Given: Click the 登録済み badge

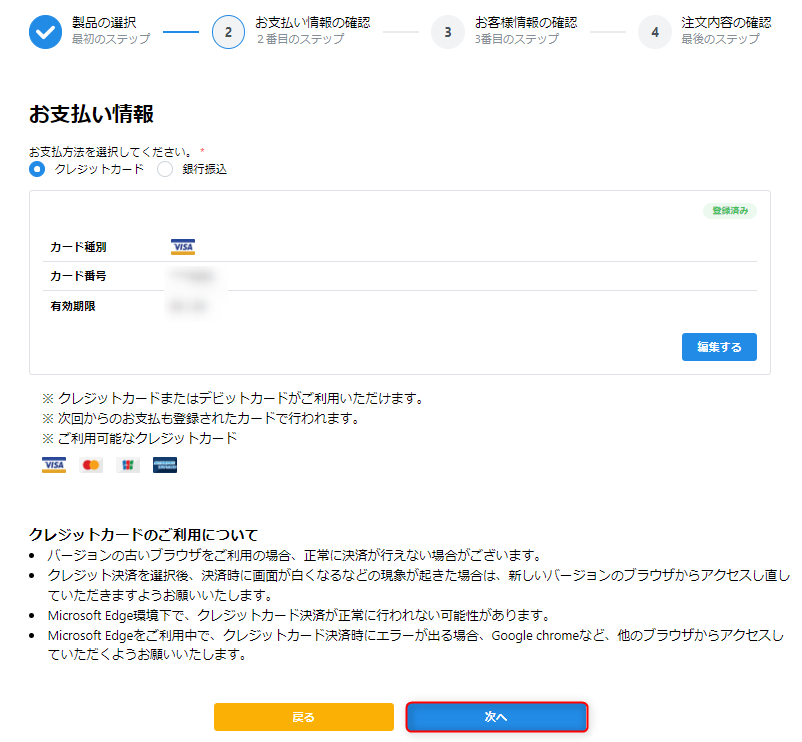Looking at the screenshot, I should [731, 211].
